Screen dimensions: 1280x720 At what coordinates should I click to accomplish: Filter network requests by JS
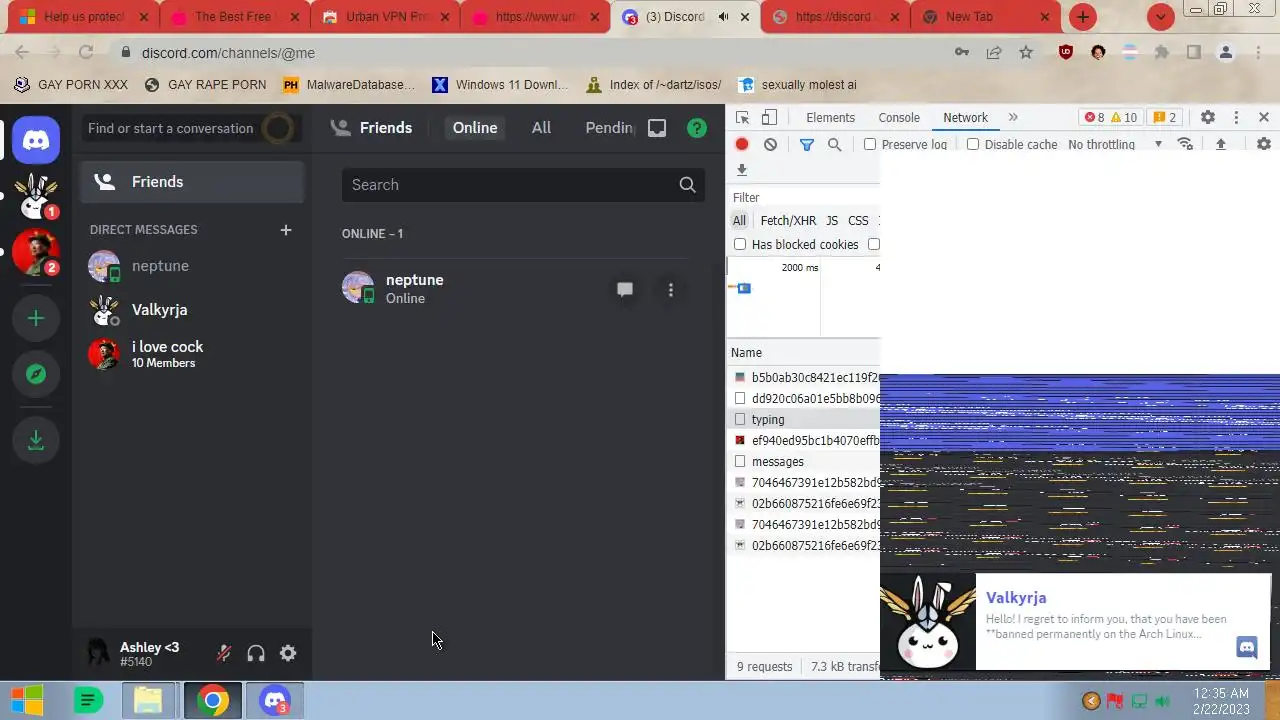coord(832,221)
